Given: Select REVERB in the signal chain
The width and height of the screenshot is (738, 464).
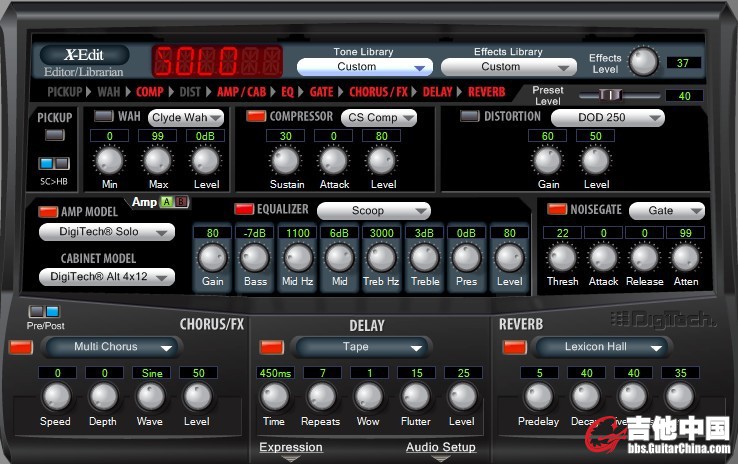Looking at the screenshot, I should [x=487, y=92].
